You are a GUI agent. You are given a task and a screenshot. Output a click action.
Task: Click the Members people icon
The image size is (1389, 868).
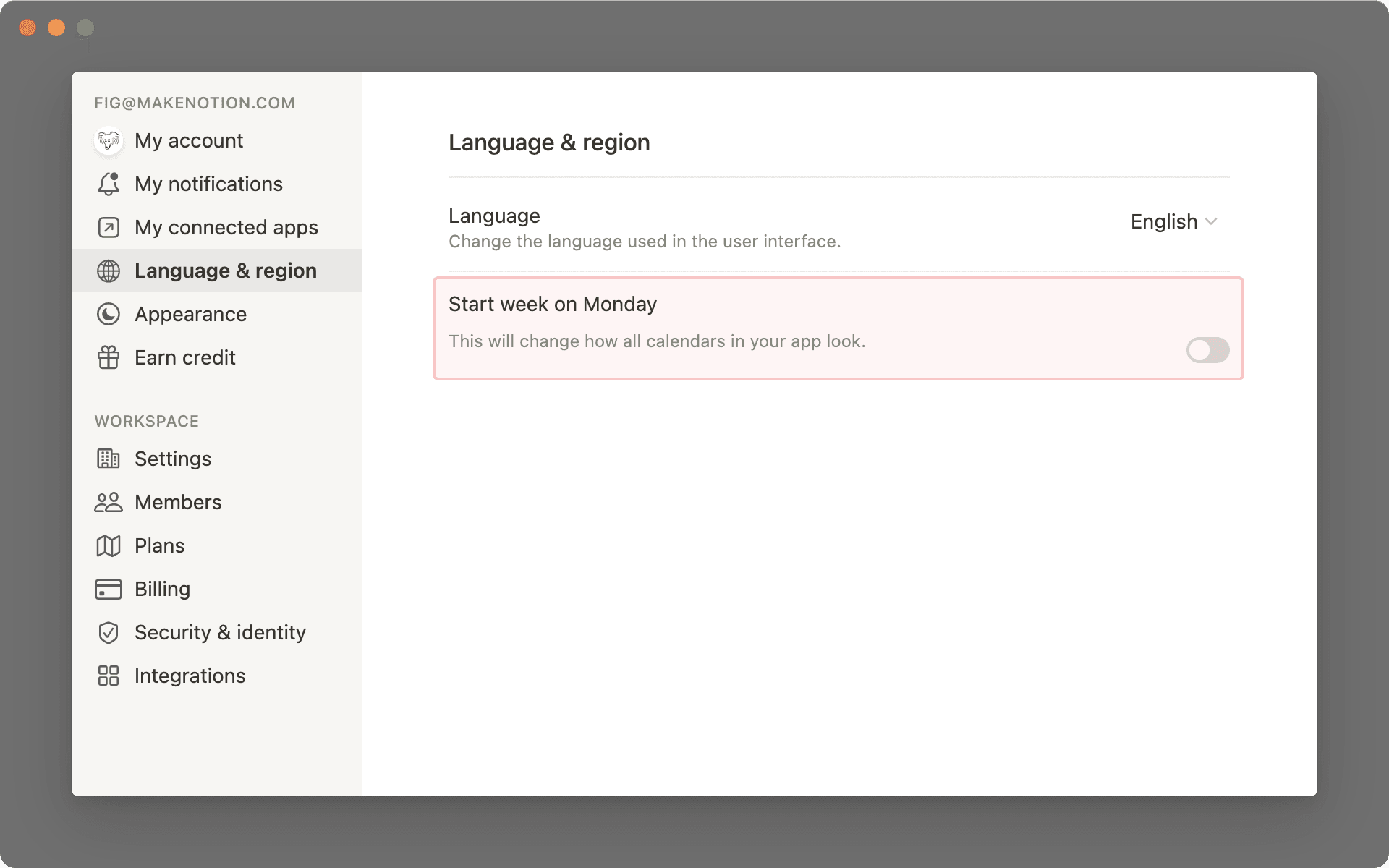pyautogui.click(x=108, y=502)
